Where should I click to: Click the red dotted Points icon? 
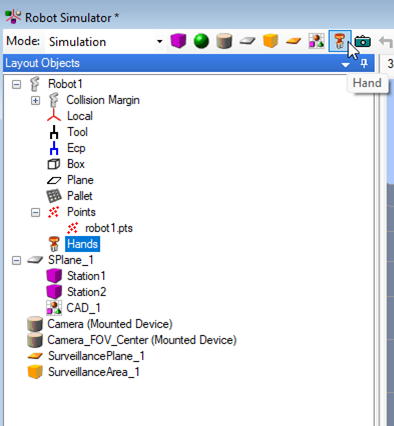click(54, 212)
